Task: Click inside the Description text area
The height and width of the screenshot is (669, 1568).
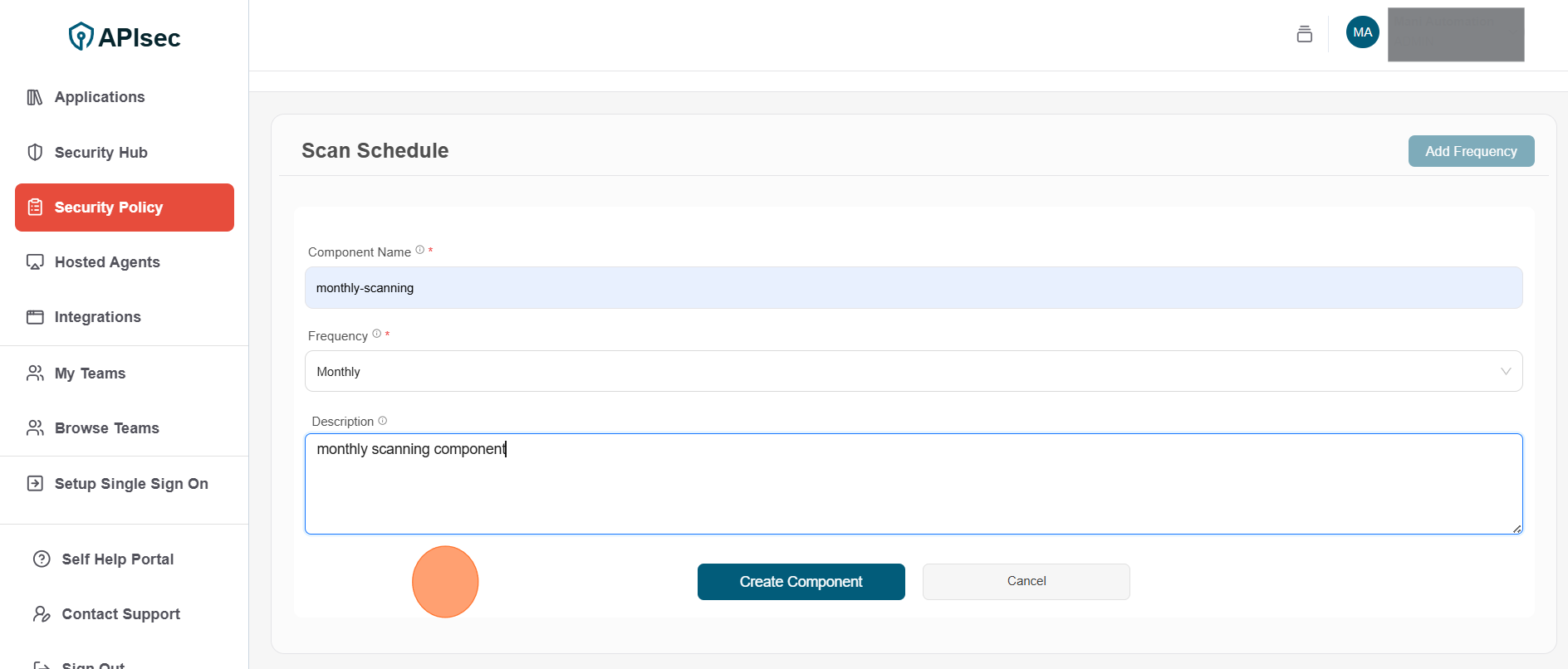Action: [x=913, y=490]
